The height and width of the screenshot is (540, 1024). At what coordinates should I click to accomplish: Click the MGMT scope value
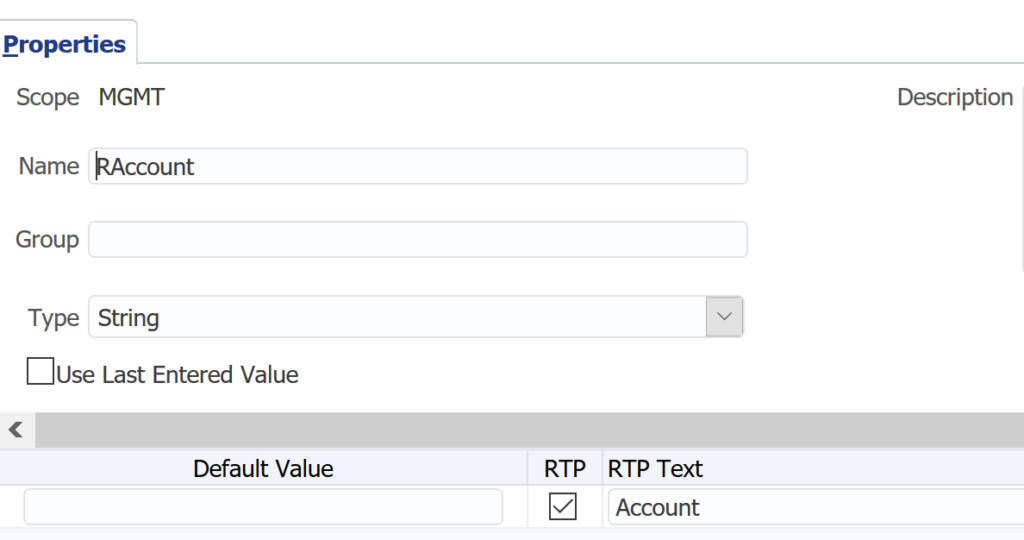click(131, 97)
